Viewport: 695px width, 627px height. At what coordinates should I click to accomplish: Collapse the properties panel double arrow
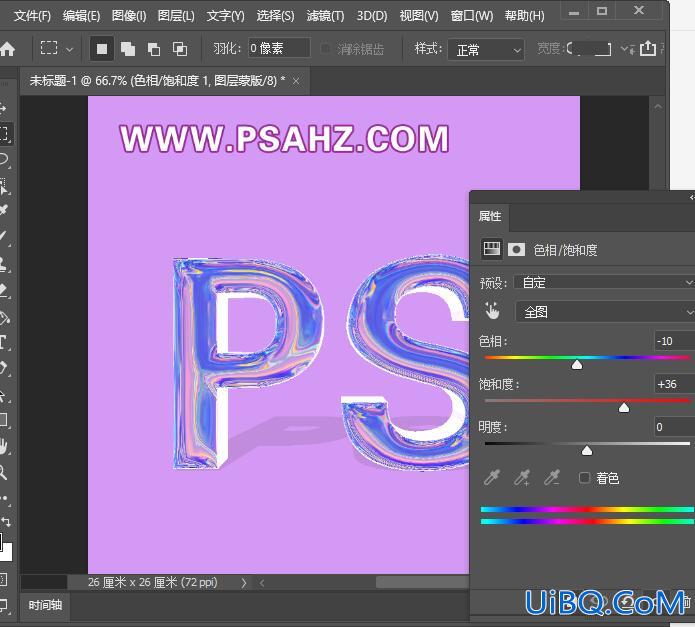coord(691,198)
